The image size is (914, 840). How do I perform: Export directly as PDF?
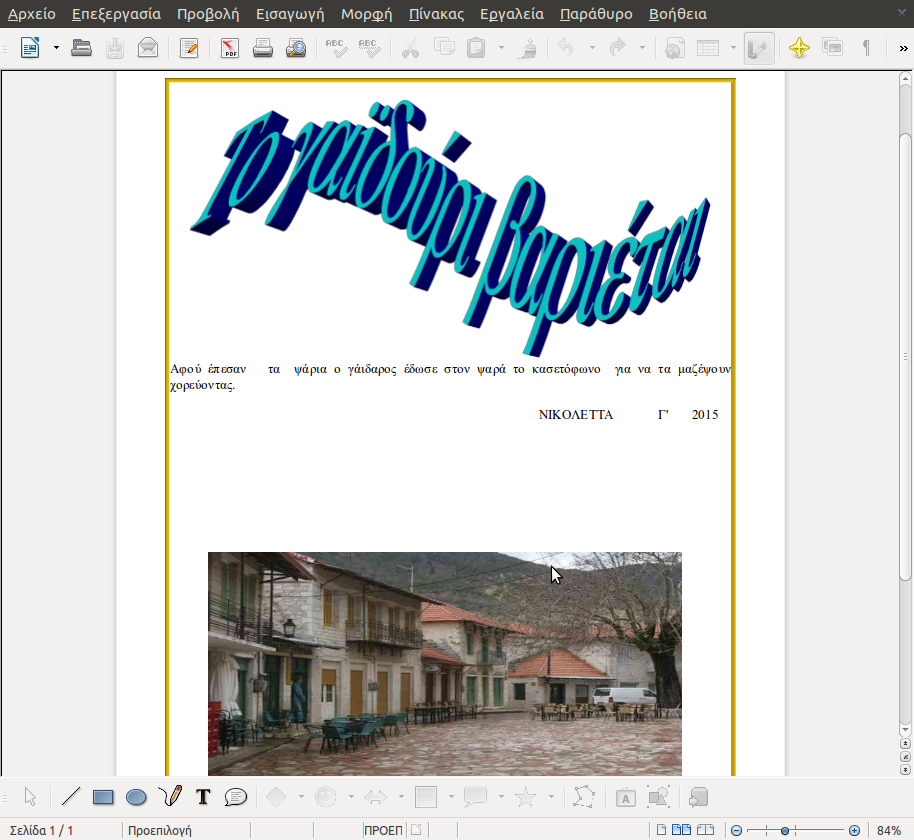coord(230,48)
